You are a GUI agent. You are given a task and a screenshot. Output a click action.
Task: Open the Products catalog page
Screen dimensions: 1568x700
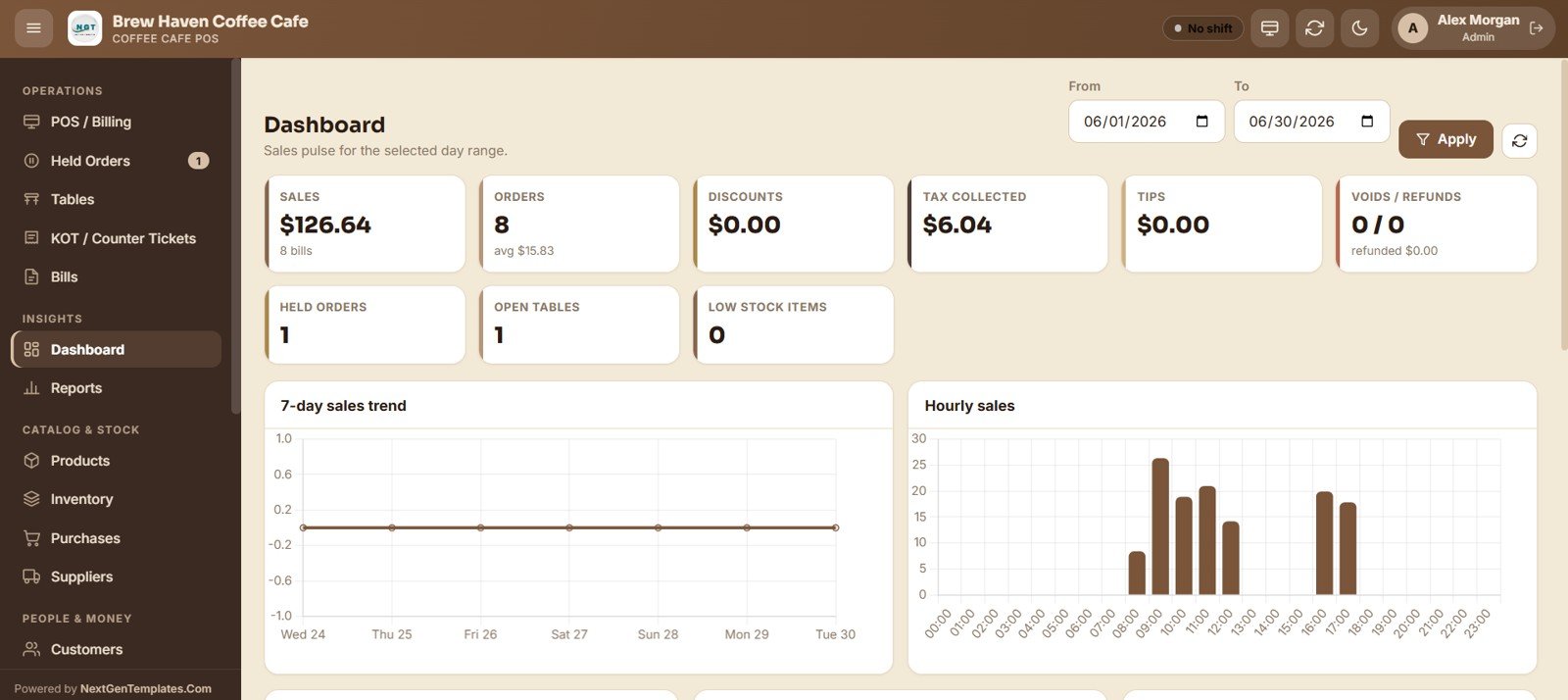coord(116,461)
